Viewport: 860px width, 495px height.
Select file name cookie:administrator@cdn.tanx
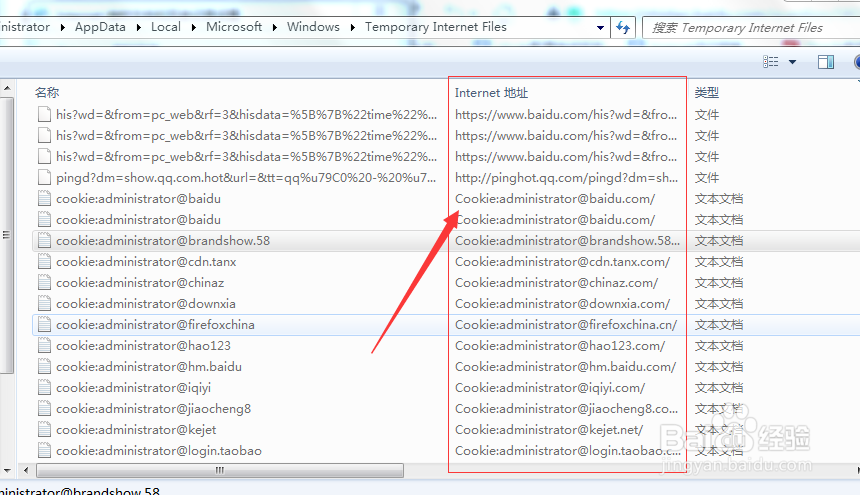[x=146, y=261]
